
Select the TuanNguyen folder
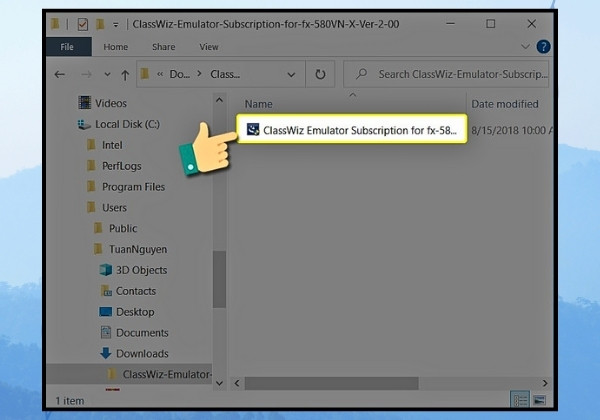138,249
